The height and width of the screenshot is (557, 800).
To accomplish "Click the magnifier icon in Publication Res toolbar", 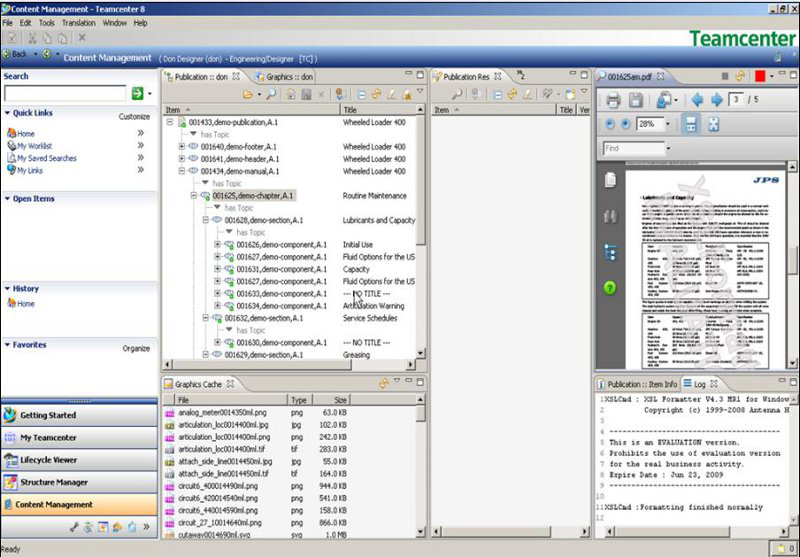I will pyautogui.click(x=457, y=94).
